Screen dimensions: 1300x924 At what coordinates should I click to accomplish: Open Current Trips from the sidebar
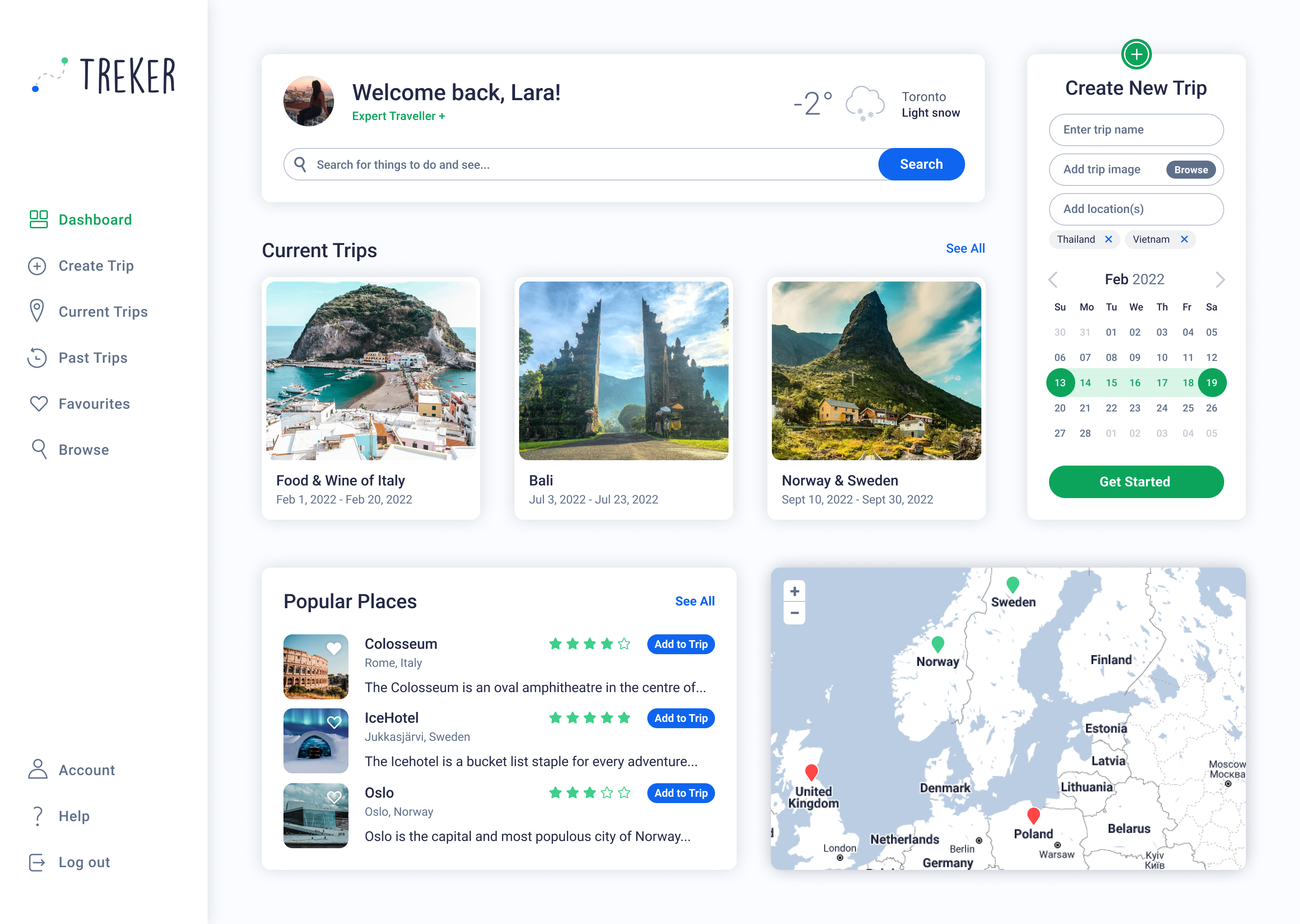(x=37, y=311)
